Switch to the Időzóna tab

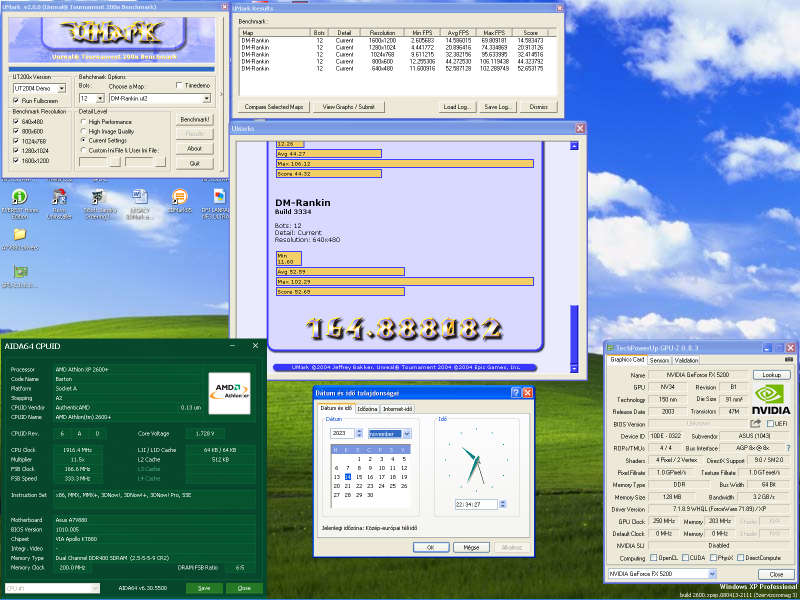coord(367,409)
